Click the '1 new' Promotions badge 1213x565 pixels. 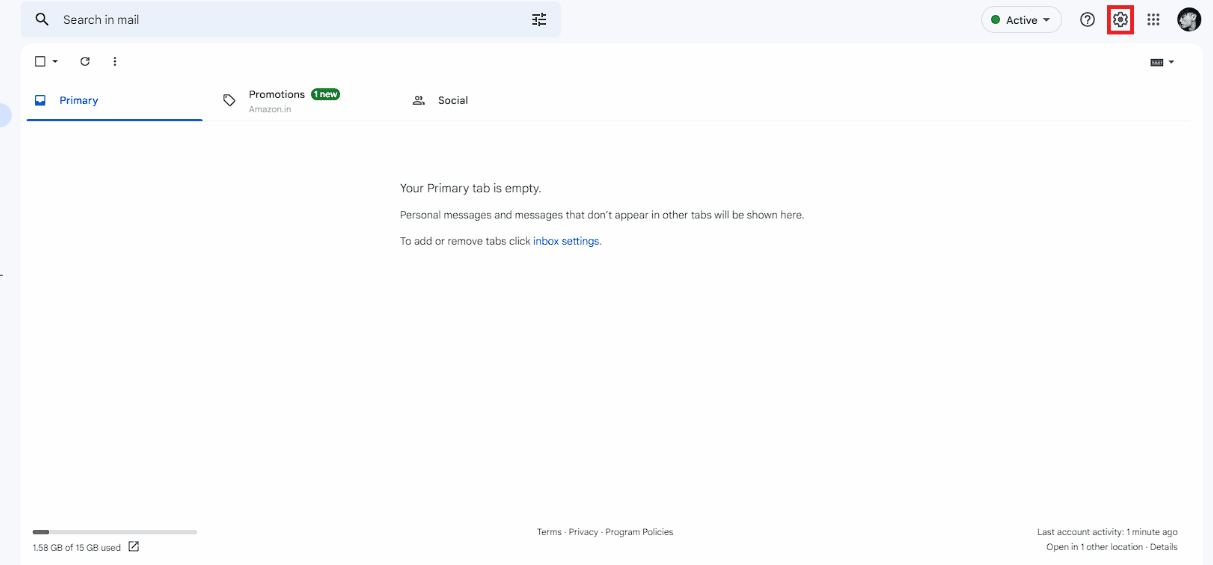coord(325,94)
